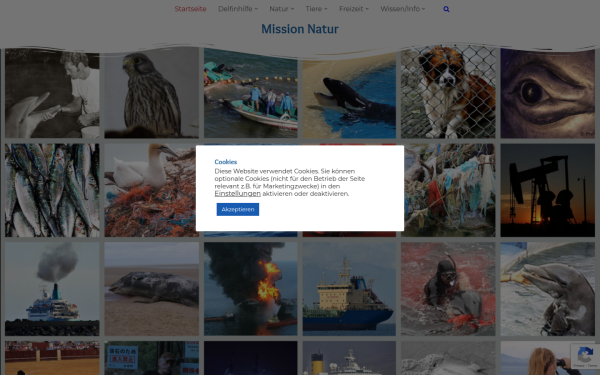Viewport: 600px width, 375px height.
Task: Open the grey animal photo bottom row
Action: click(x=448, y=358)
